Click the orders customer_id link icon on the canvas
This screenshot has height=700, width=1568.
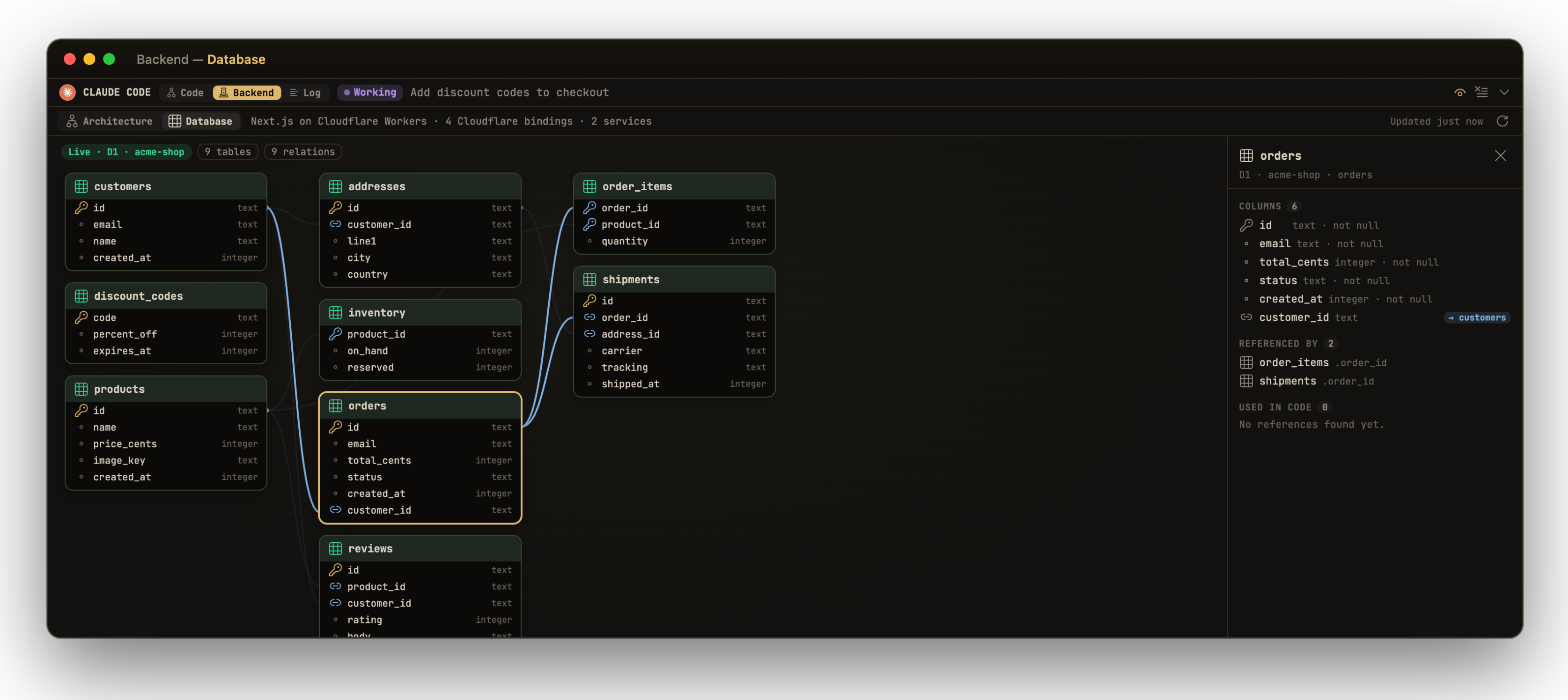point(336,510)
